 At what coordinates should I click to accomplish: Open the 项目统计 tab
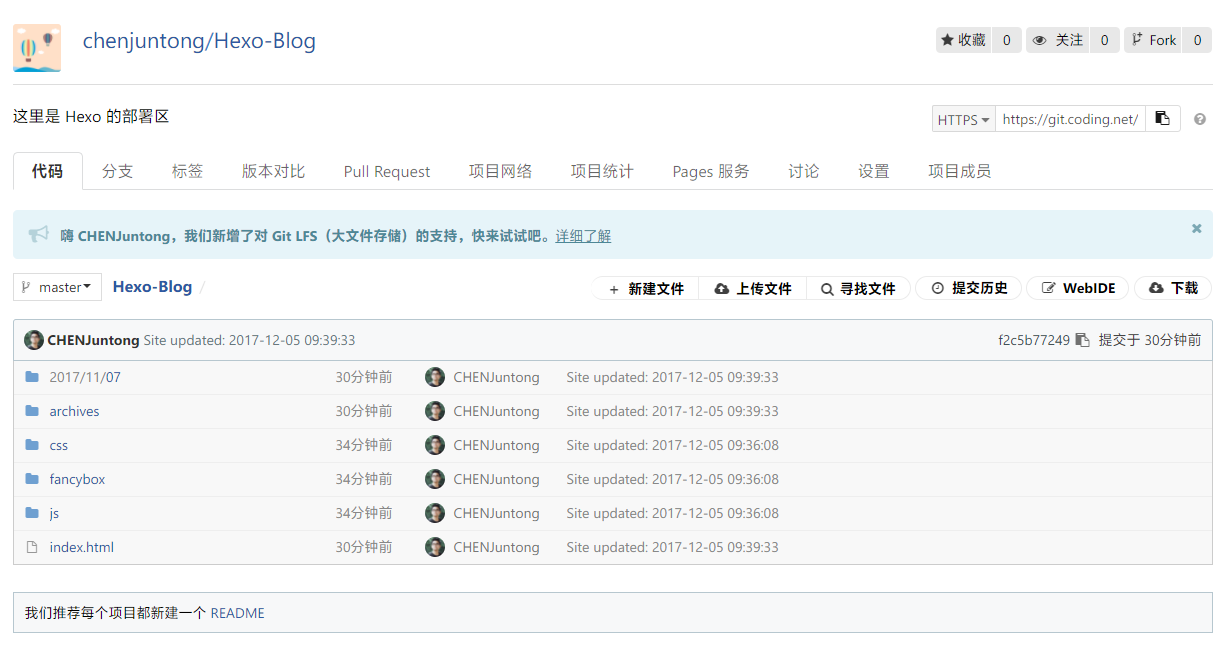coord(602,171)
